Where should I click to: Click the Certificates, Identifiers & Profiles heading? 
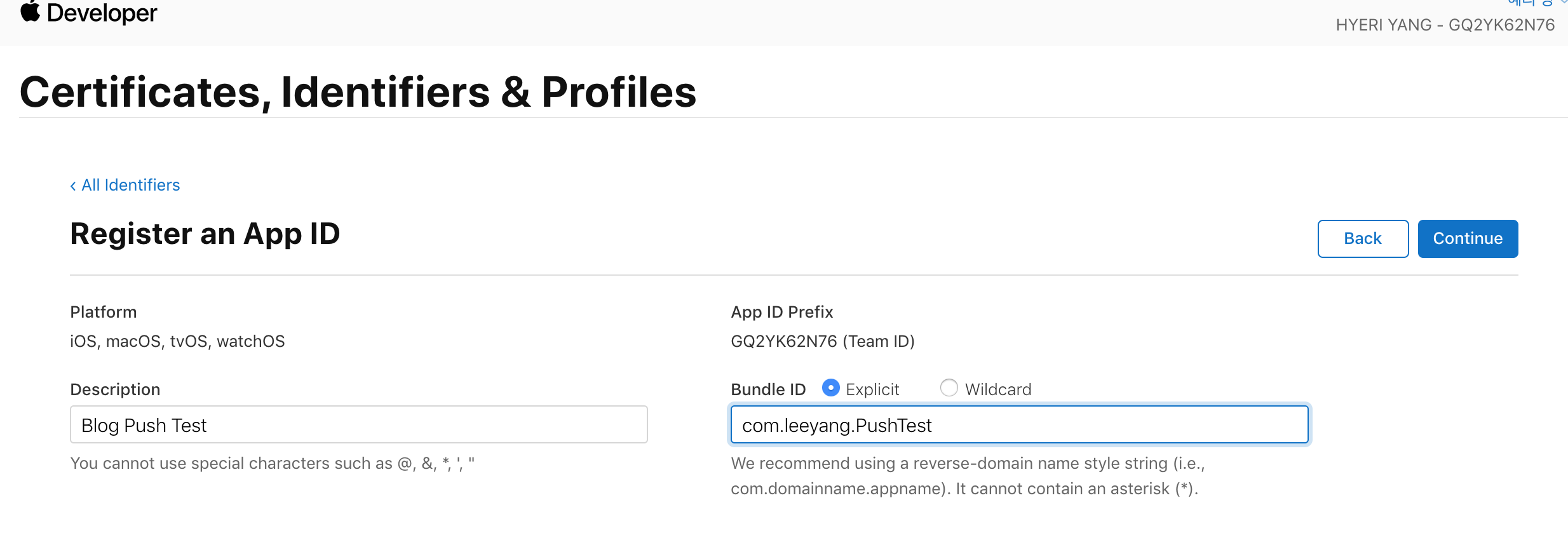click(358, 92)
